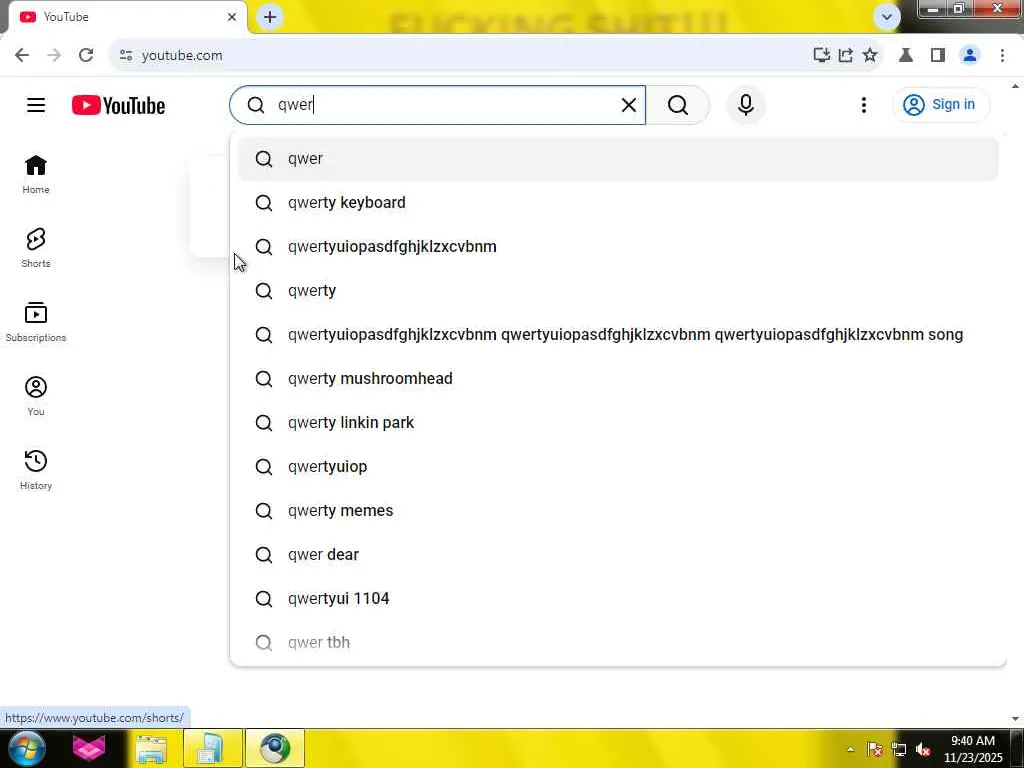Open Shorts from the sidebar
The image size is (1024, 768).
(36, 248)
